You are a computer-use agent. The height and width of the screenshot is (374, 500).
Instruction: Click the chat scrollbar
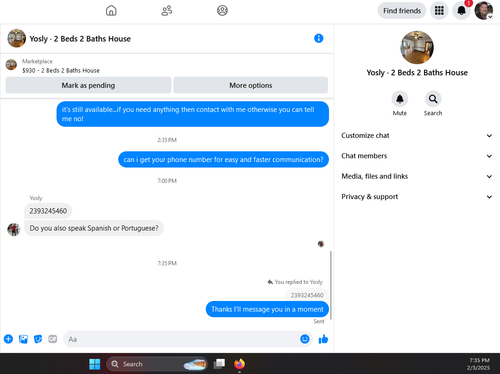[x=331, y=285]
